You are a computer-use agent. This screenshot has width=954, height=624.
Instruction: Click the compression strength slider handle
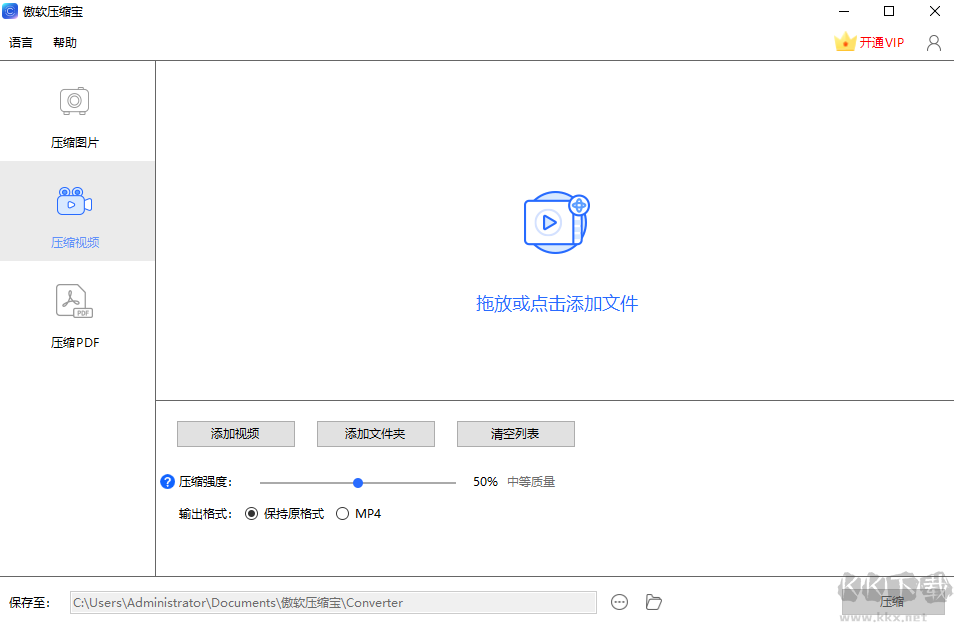click(357, 482)
